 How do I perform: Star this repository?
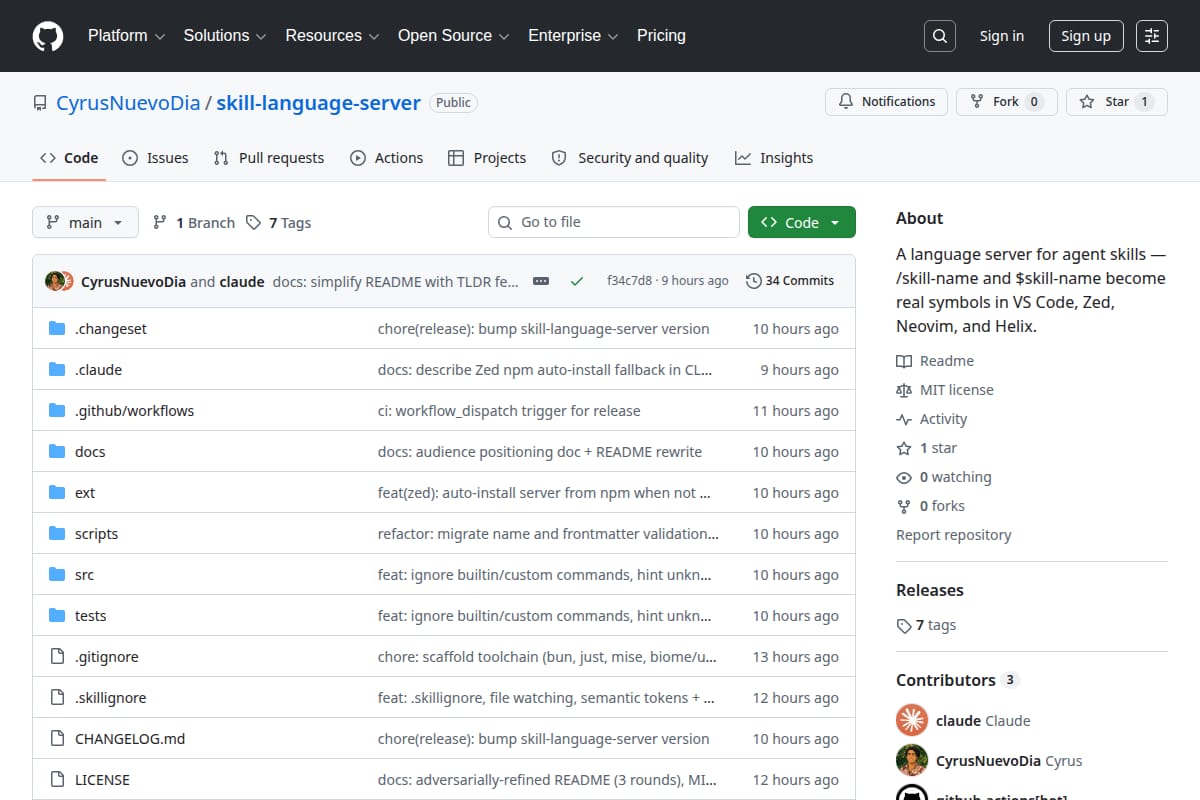pos(1116,102)
